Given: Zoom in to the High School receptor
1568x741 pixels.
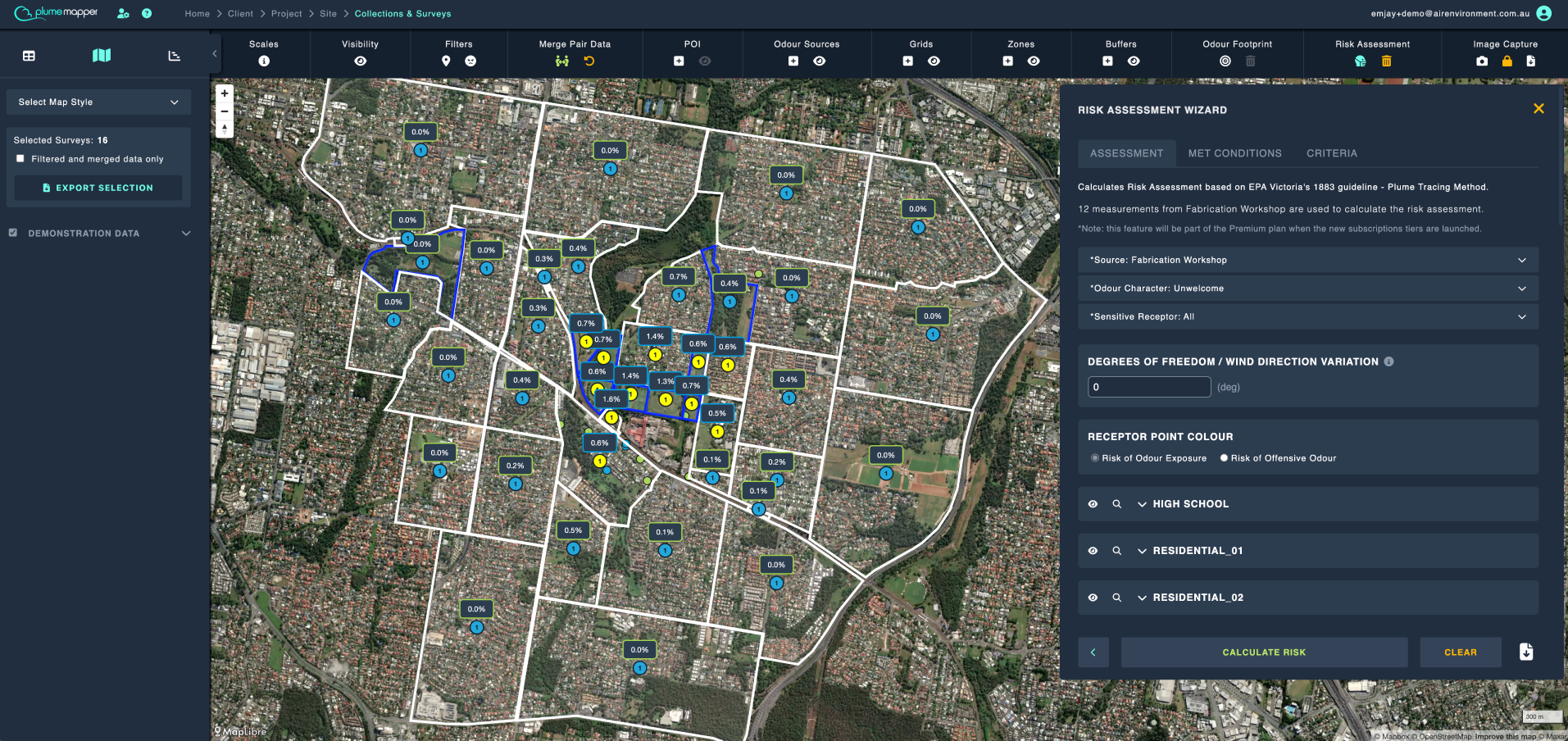Looking at the screenshot, I should (1116, 504).
